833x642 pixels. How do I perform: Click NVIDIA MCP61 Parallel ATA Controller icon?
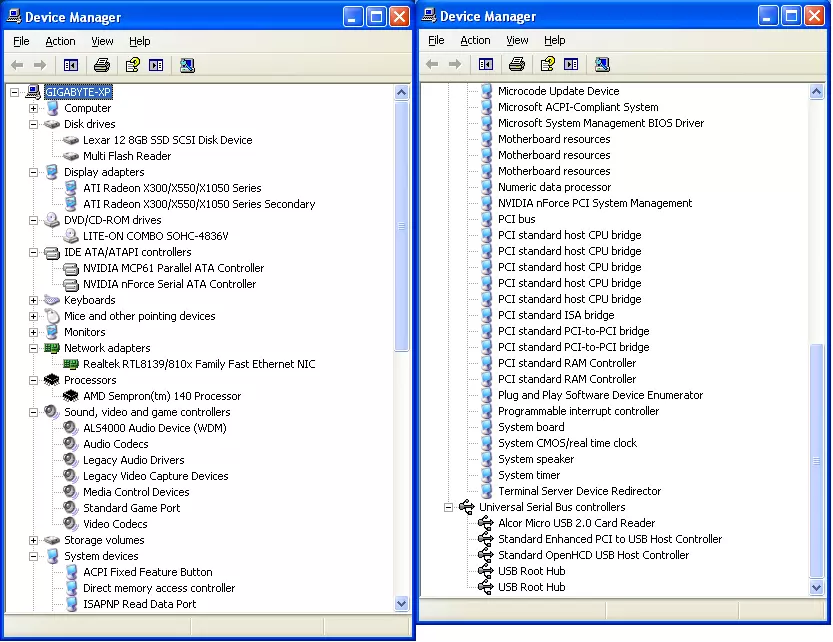click(71, 268)
